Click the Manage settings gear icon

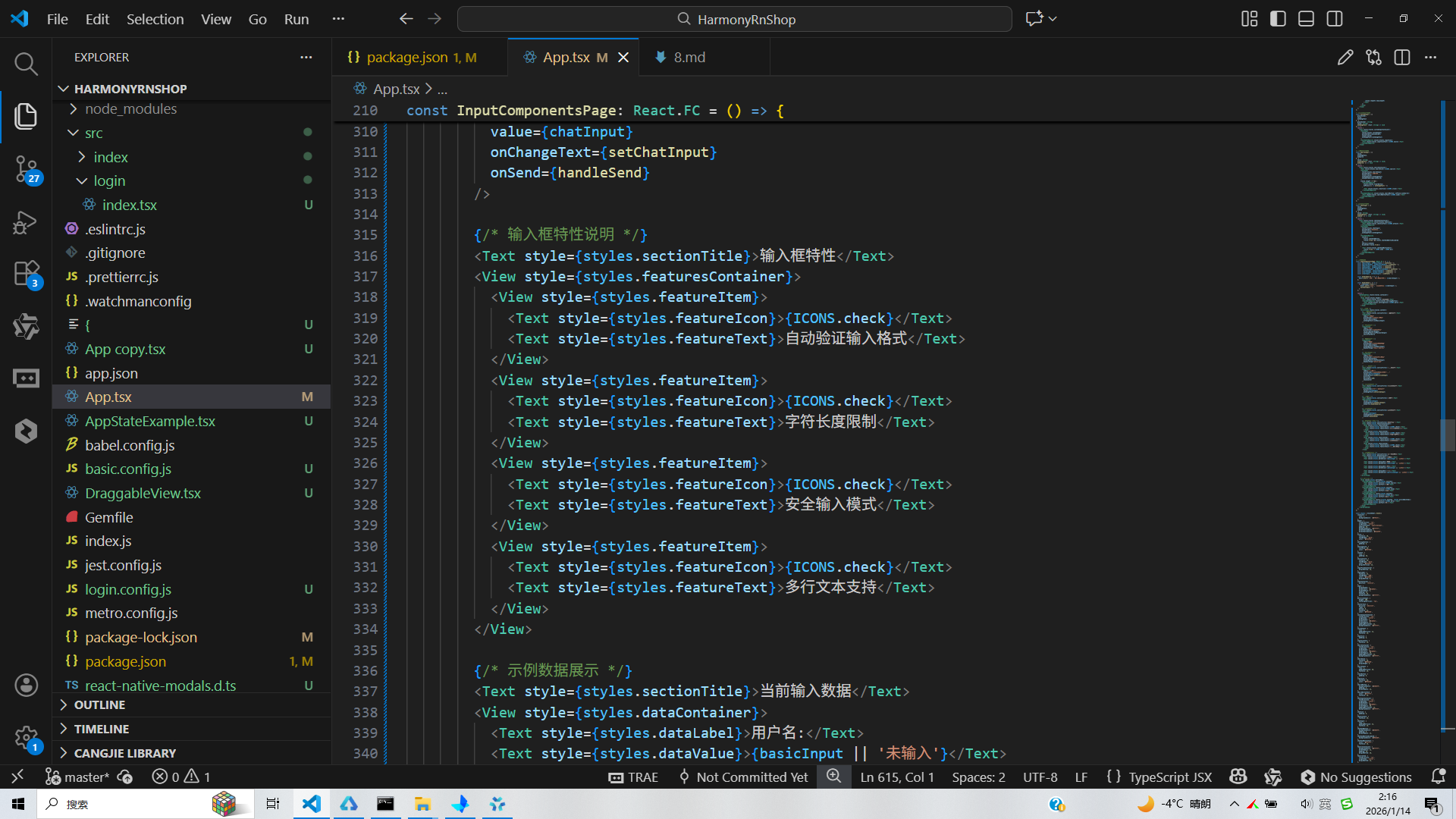(x=26, y=737)
